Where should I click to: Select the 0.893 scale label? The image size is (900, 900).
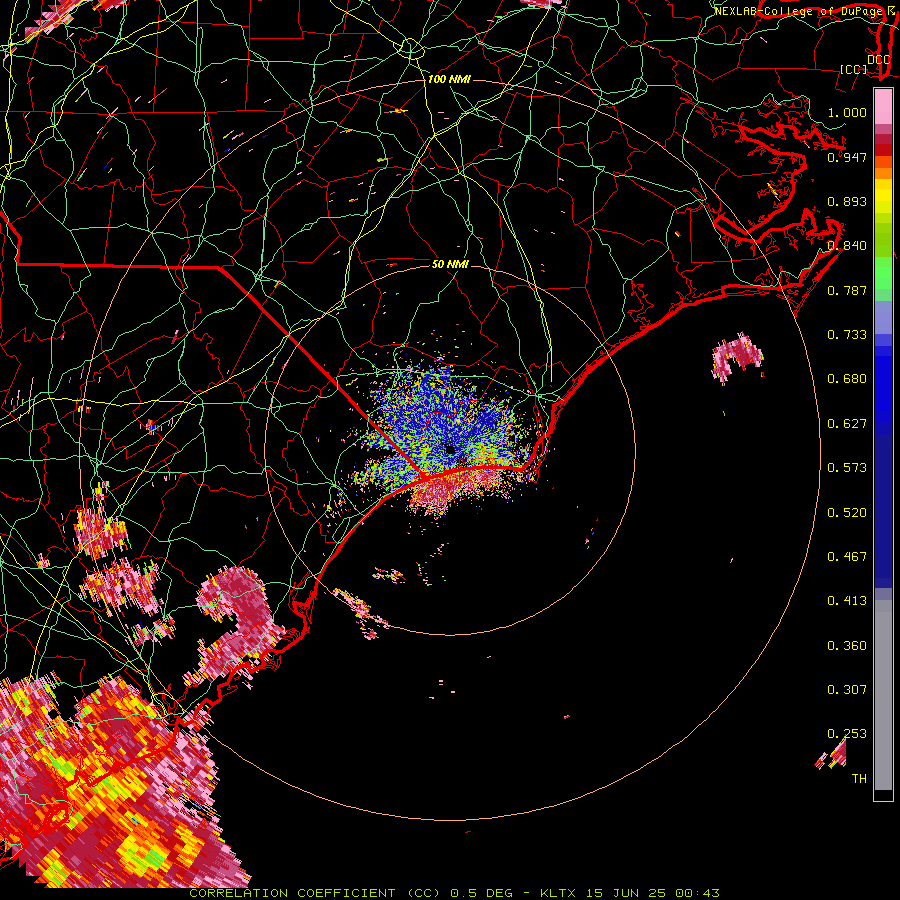(x=847, y=201)
